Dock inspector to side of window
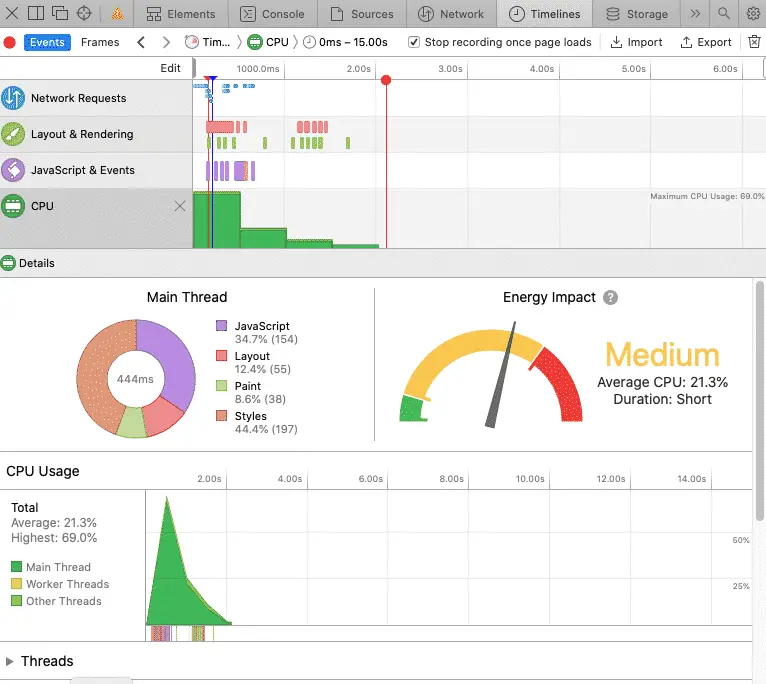The width and height of the screenshot is (766, 684). 36,13
